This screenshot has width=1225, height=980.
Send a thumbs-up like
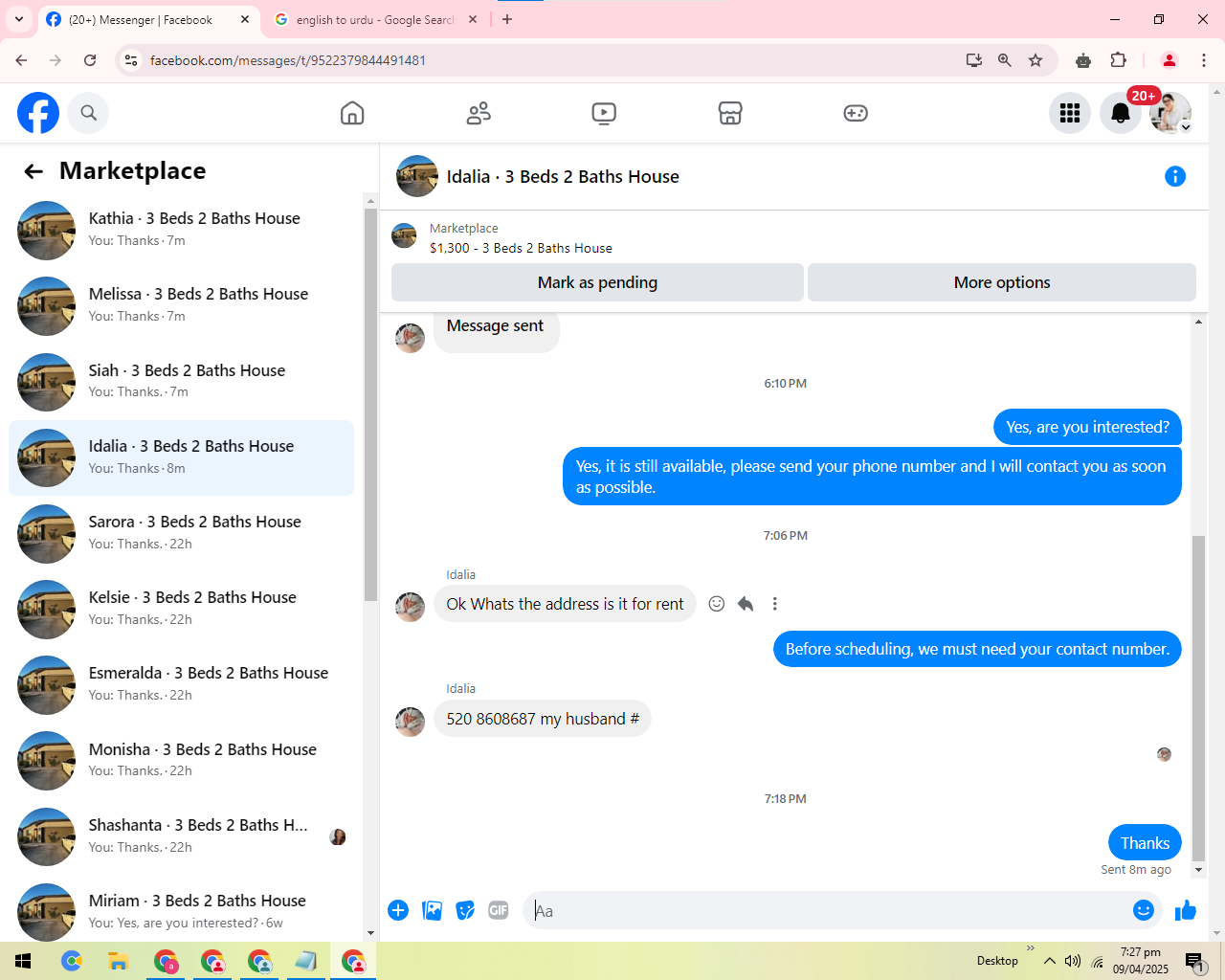pos(1186,910)
